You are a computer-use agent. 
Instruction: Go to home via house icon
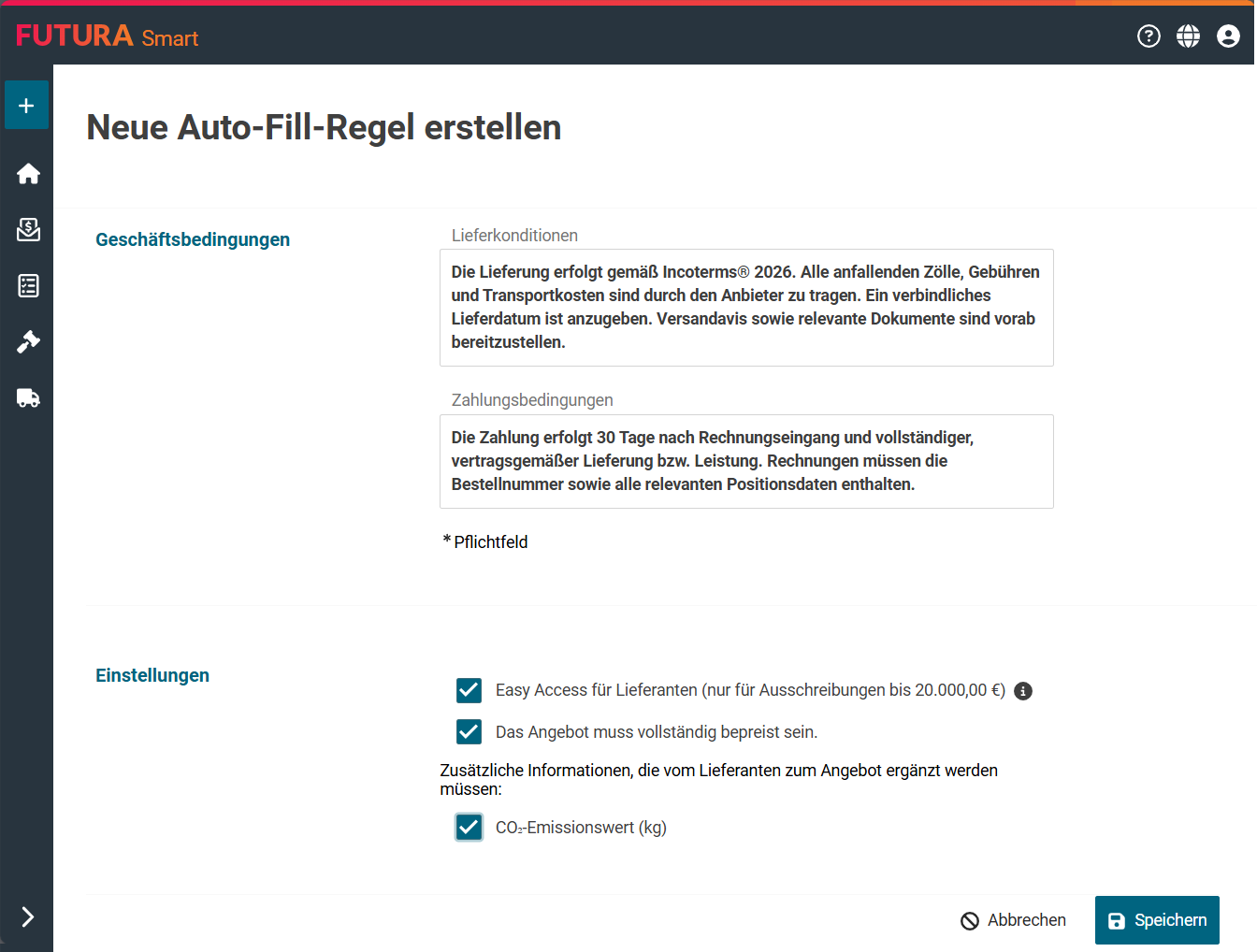[x=28, y=174]
